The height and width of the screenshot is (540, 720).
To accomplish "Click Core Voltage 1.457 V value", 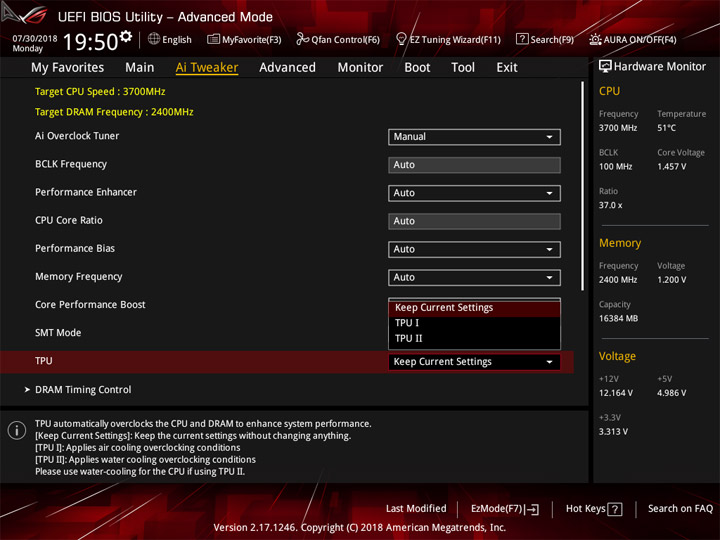I will coord(671,167).
